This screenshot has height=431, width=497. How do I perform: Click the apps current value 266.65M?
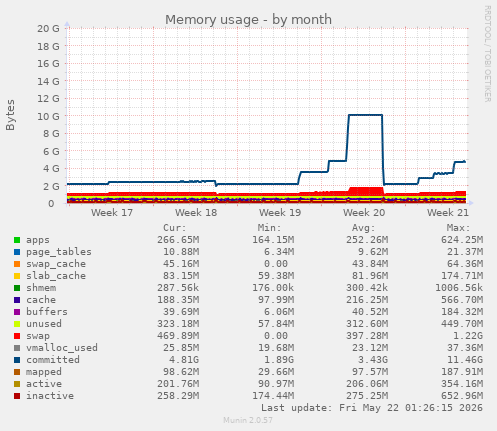(x=178, y=240)
